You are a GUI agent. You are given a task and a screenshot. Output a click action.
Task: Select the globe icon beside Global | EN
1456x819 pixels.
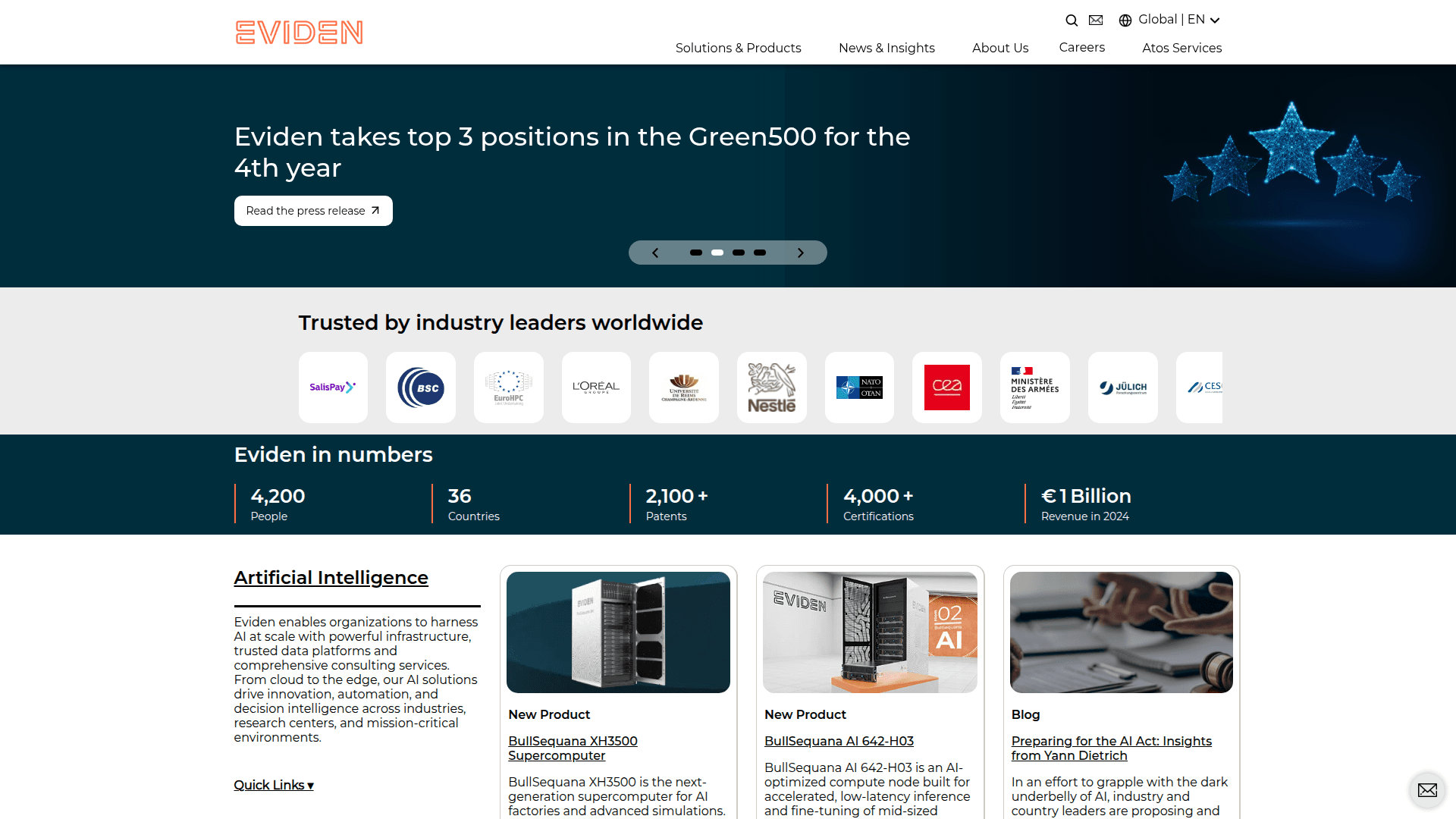[1125, 20]
